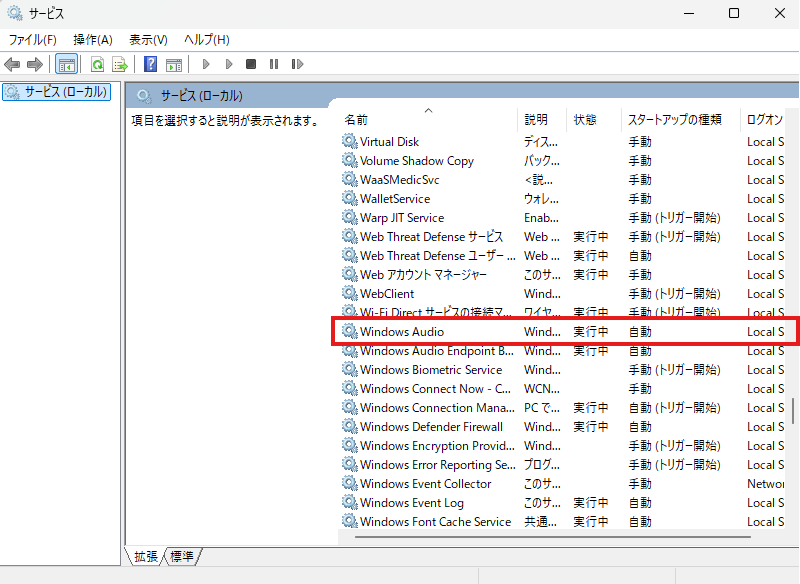The height and width of the screenshot is (584, 800).
Task: Refresh the services list via toolbar icon
Action: (x=97, y=65)
